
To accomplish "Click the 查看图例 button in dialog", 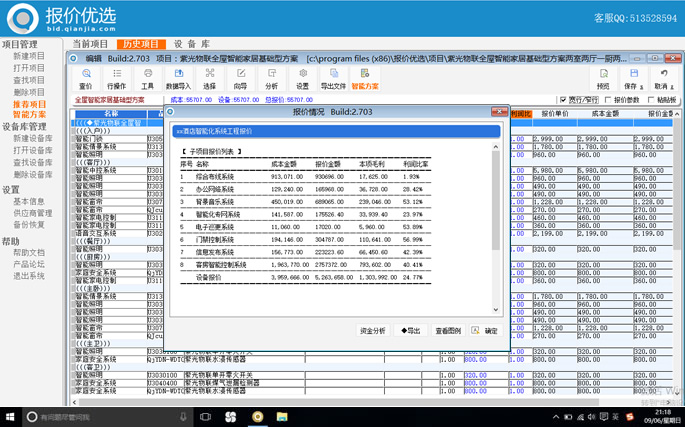I will pyautogui.click(x=448, y=330).
